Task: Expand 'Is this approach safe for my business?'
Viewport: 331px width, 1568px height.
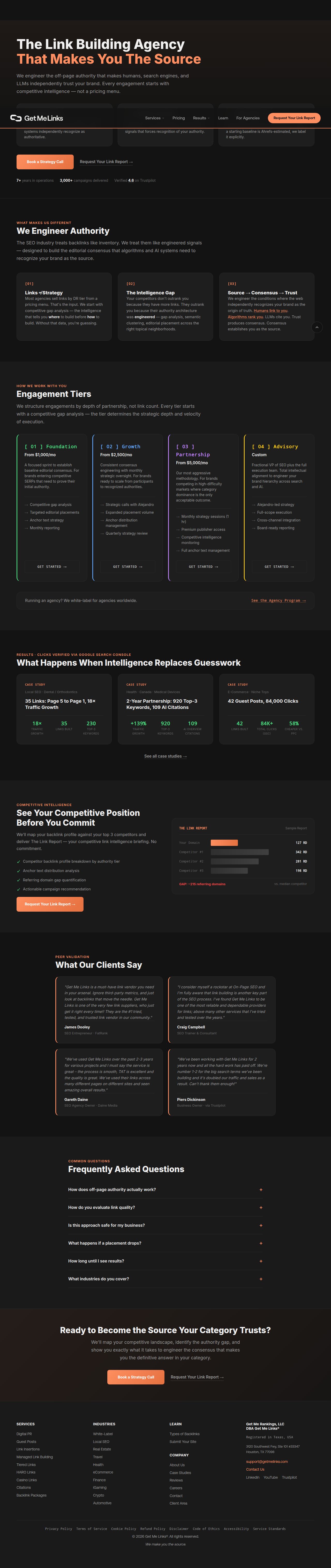Action: coord(165,1225)
